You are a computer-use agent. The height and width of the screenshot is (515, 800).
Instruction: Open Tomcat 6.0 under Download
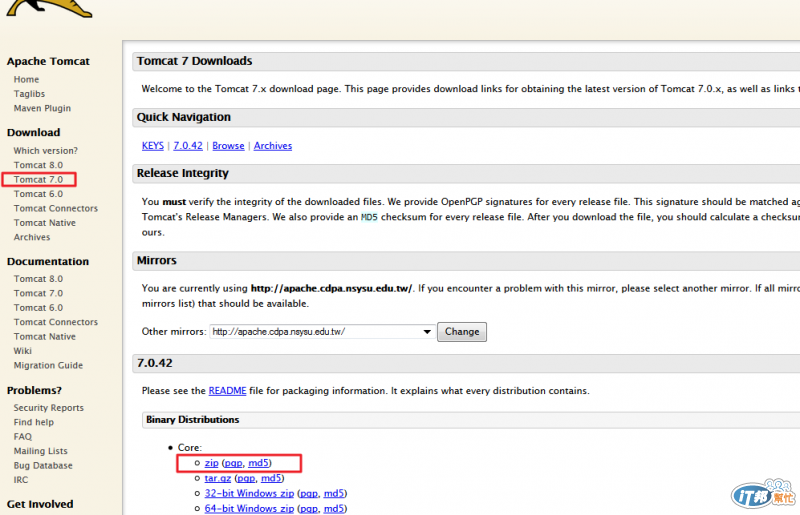(38, 194)
